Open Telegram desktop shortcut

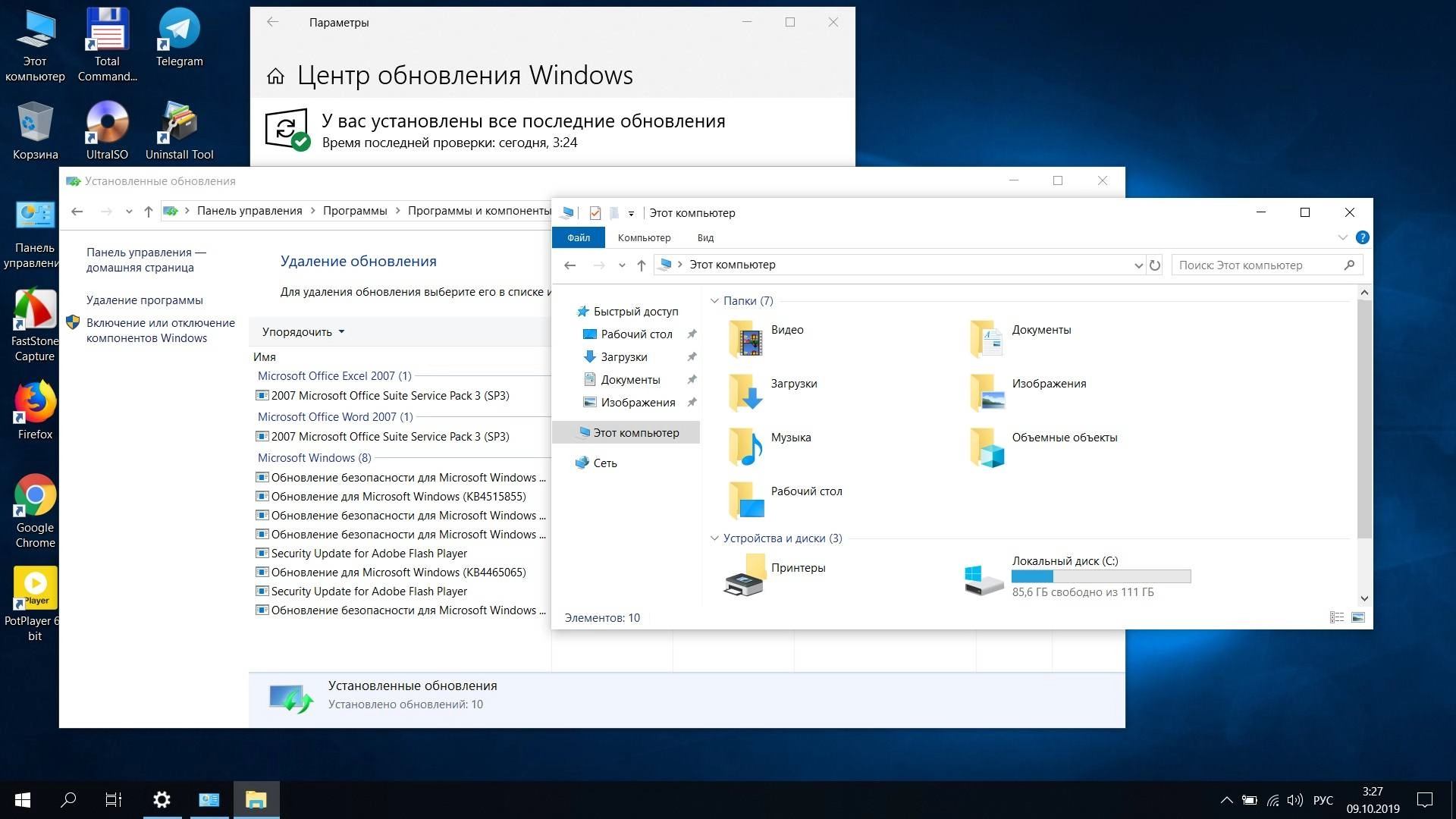coord(180,37)
